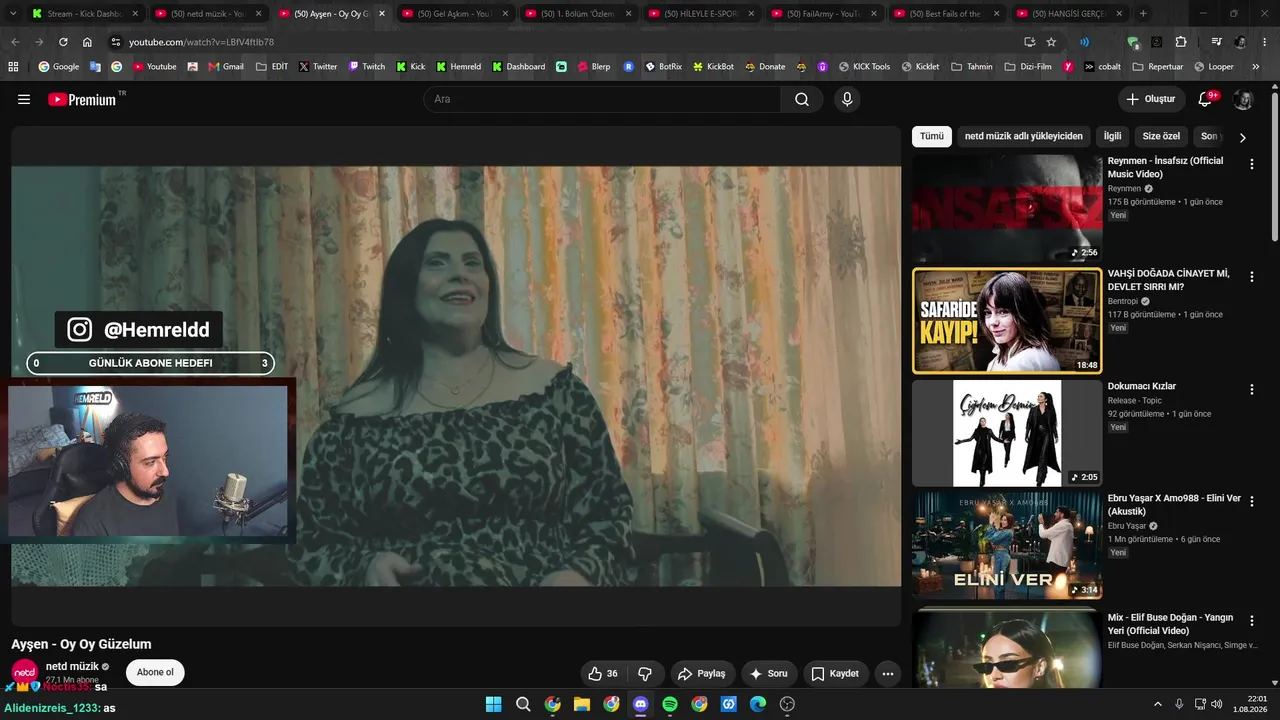The width and height of the screenshot is (1280, 720).
Task: Open the Dizi-Film bookmark folder
Action: pos(1030,67)
